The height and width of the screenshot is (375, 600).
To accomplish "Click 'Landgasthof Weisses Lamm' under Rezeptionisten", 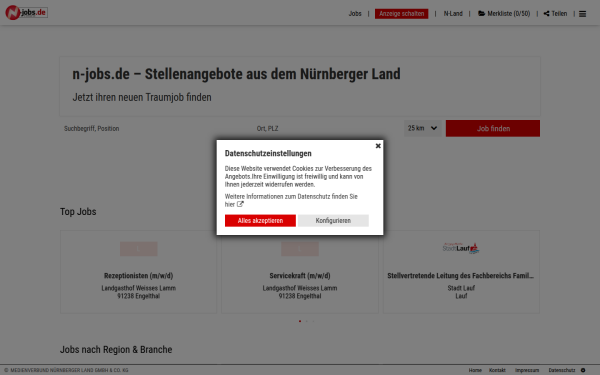I will [139, 288].
